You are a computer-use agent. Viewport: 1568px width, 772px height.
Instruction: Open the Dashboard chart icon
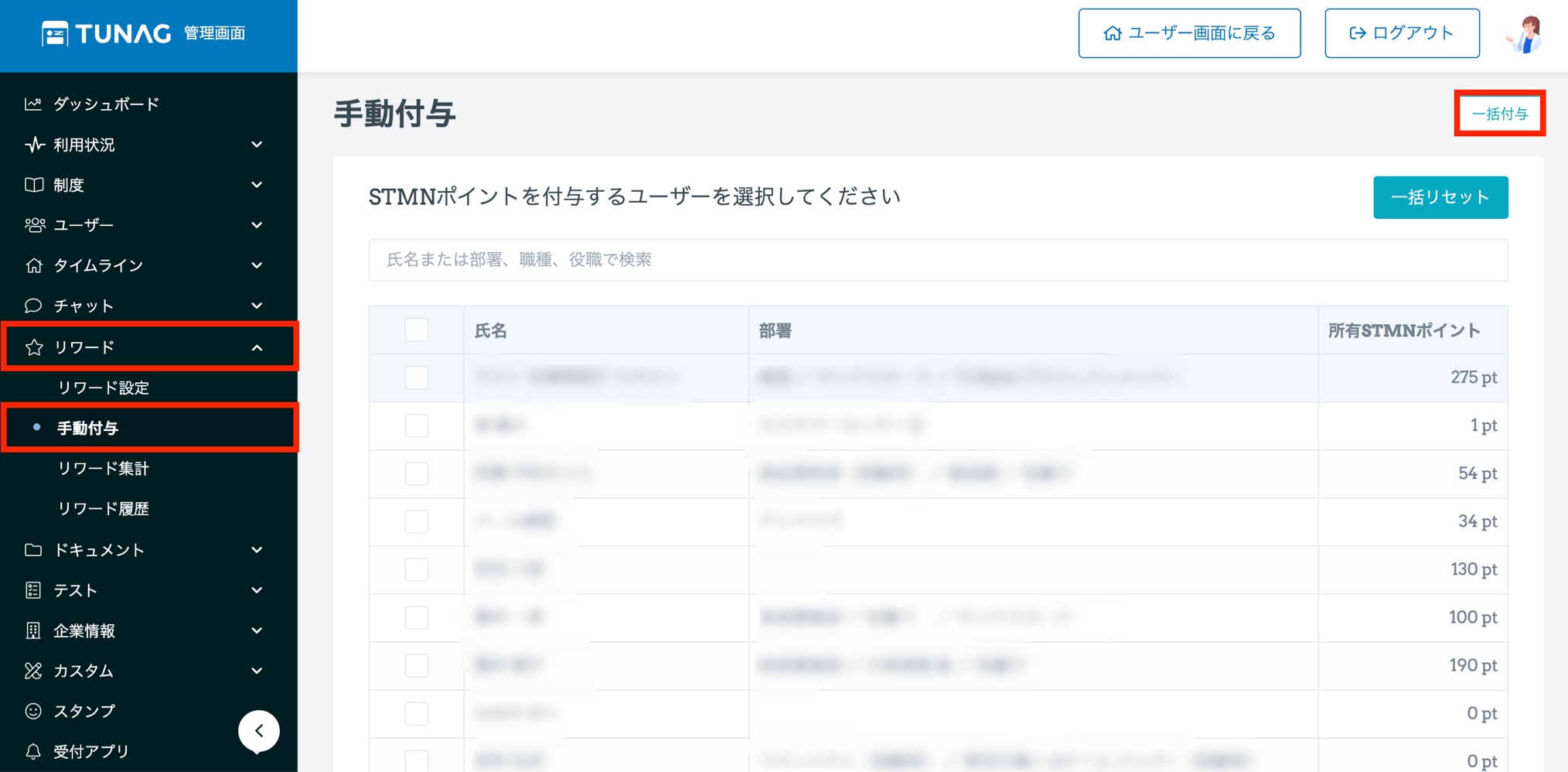pos(33,104)
